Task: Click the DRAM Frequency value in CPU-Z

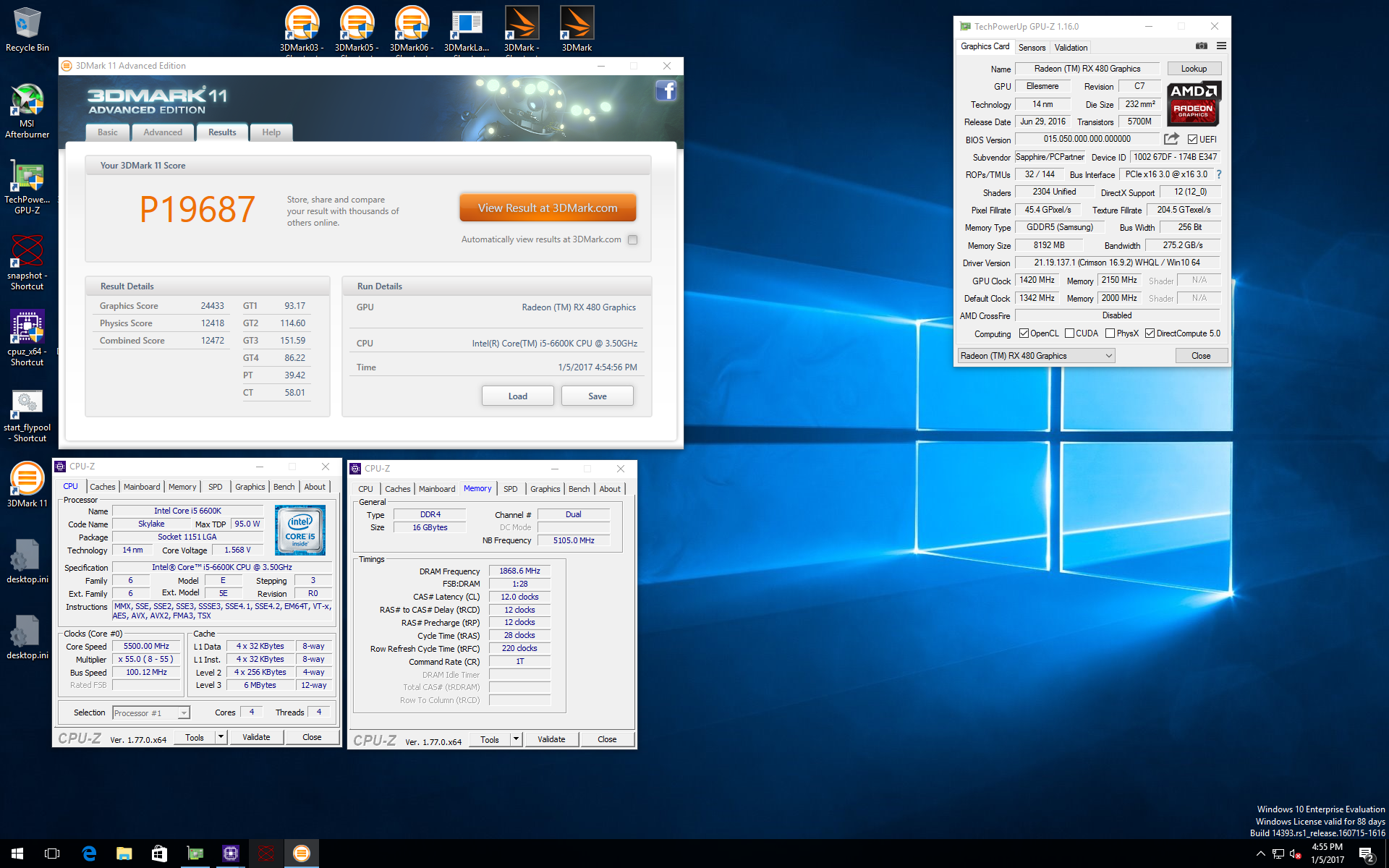Action: (x=519, y=571)
